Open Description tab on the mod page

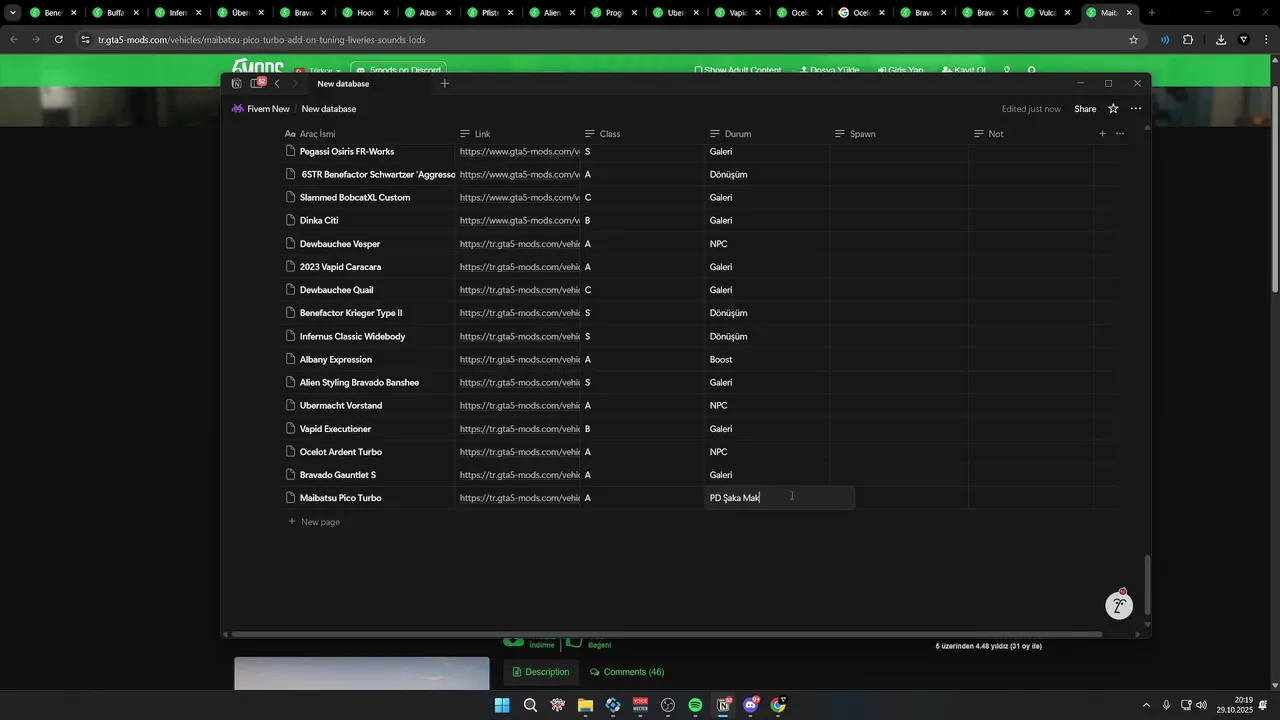[540, 672]
